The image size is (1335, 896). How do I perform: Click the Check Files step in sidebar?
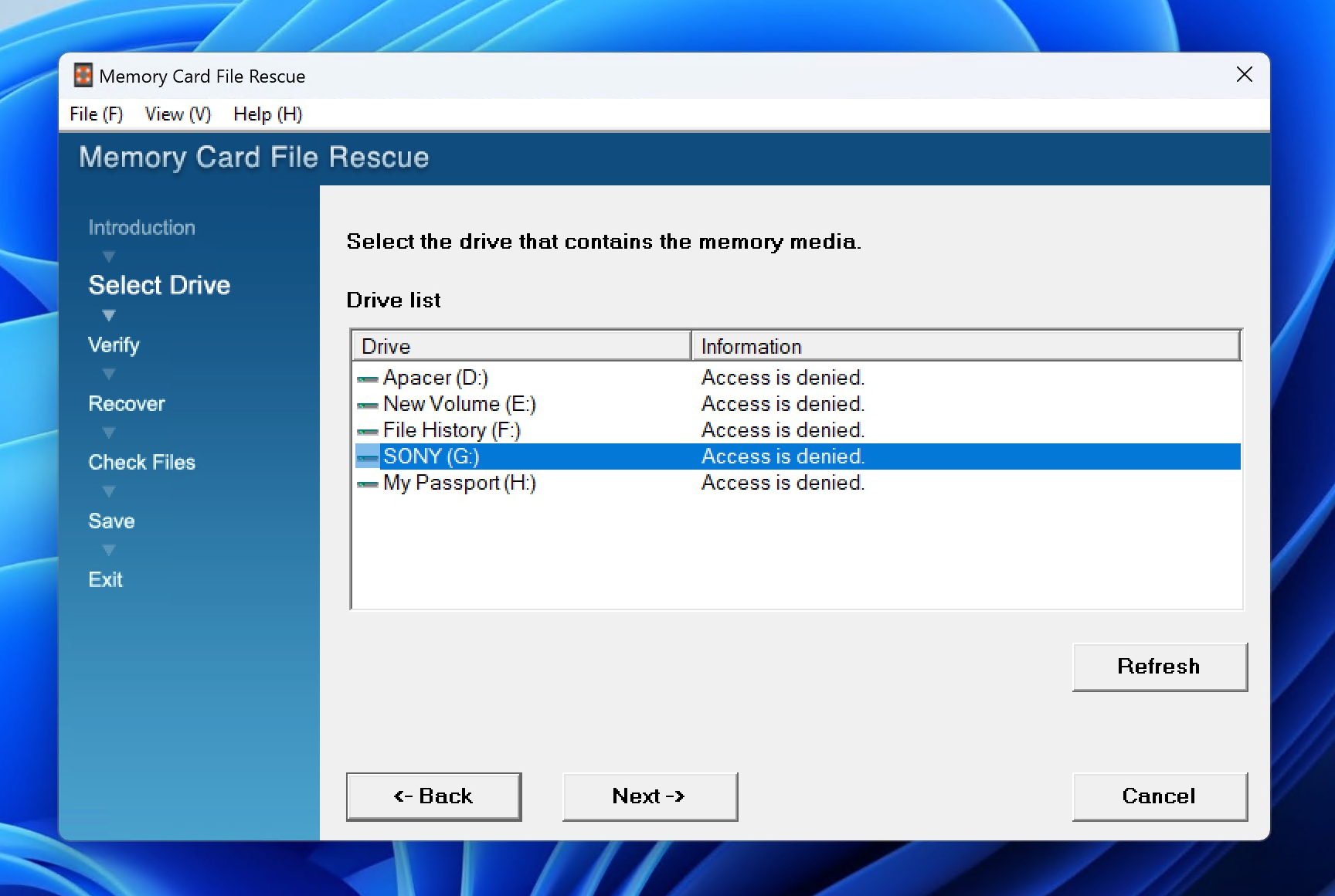coord(141,463)
